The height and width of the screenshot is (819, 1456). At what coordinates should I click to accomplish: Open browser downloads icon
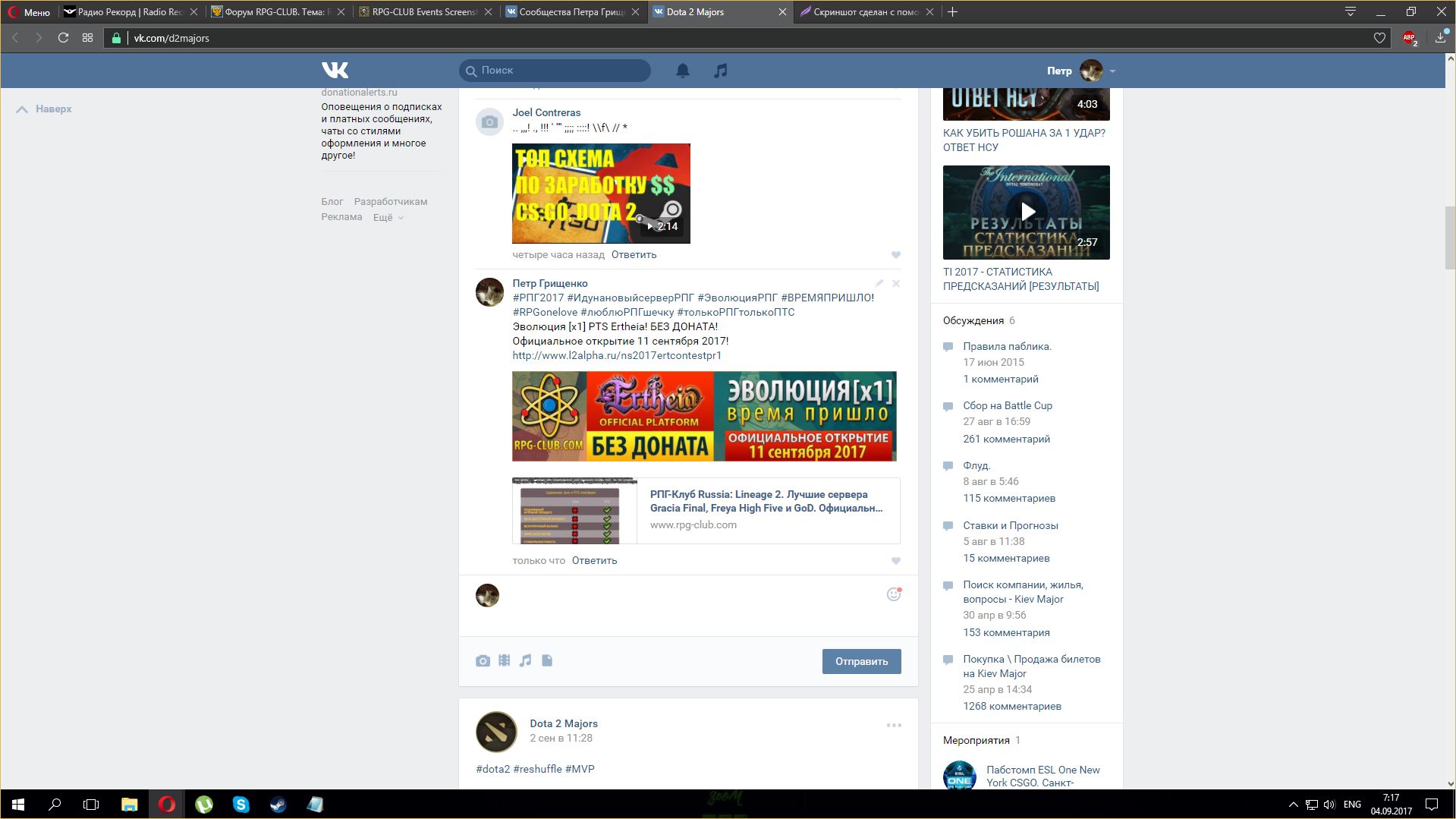click(x=1440, y=38)
